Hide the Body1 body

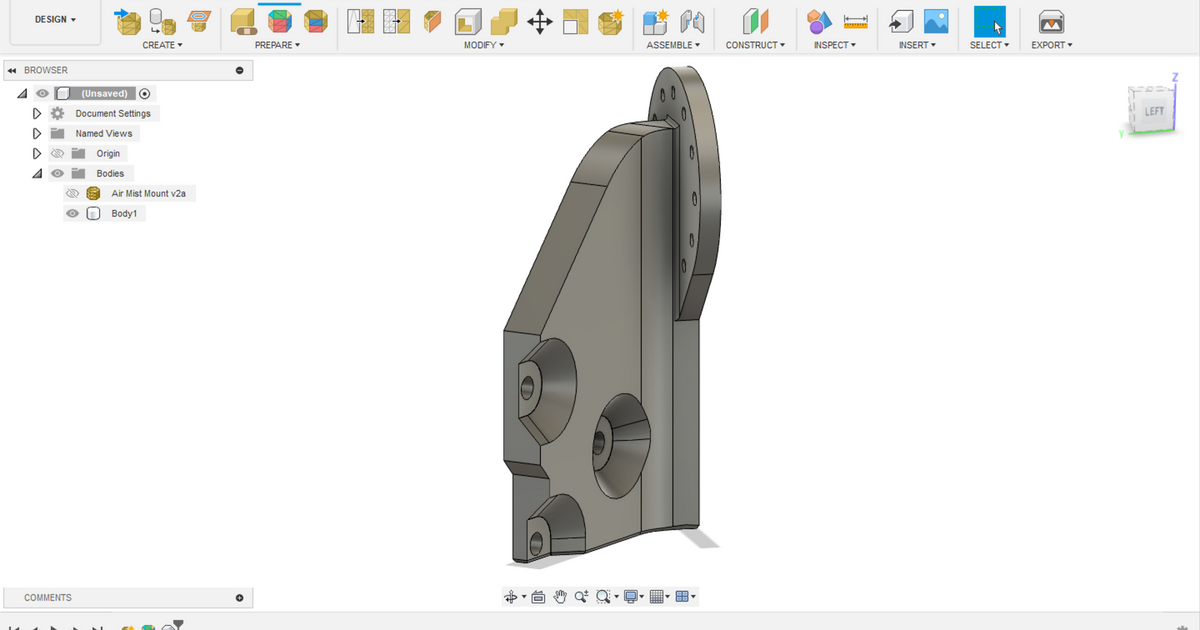pyautogui.click(x=72, y=213)
